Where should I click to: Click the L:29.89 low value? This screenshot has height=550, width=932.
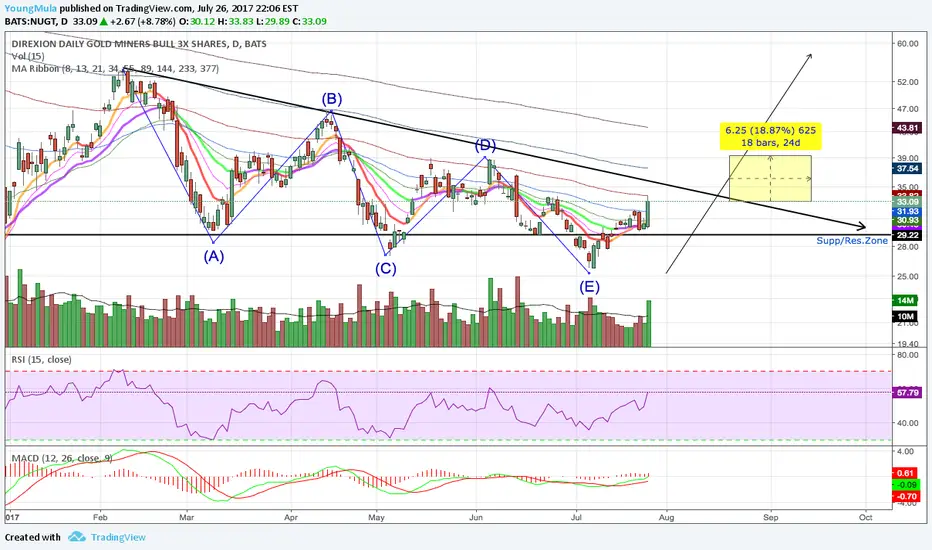273,21
